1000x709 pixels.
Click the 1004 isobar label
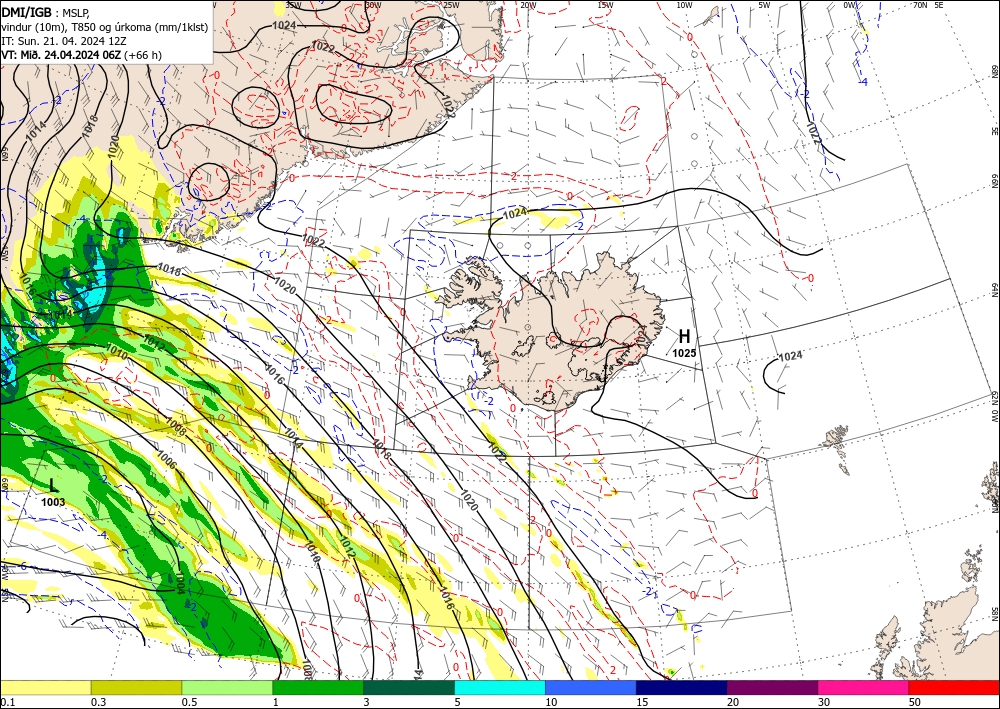pyautogui.click(x=180, y=583)
